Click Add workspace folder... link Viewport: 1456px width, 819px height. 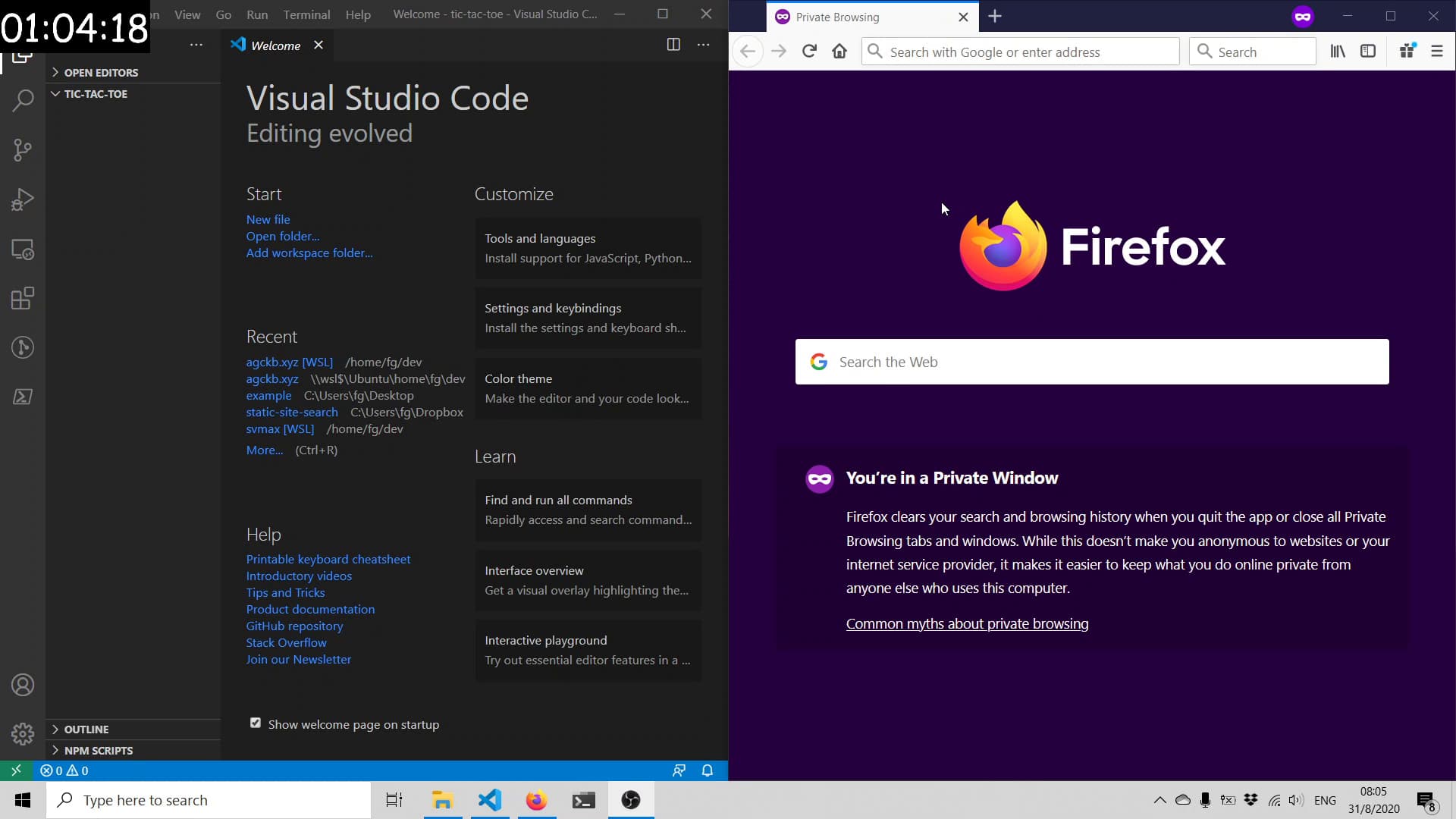(309, 253)
